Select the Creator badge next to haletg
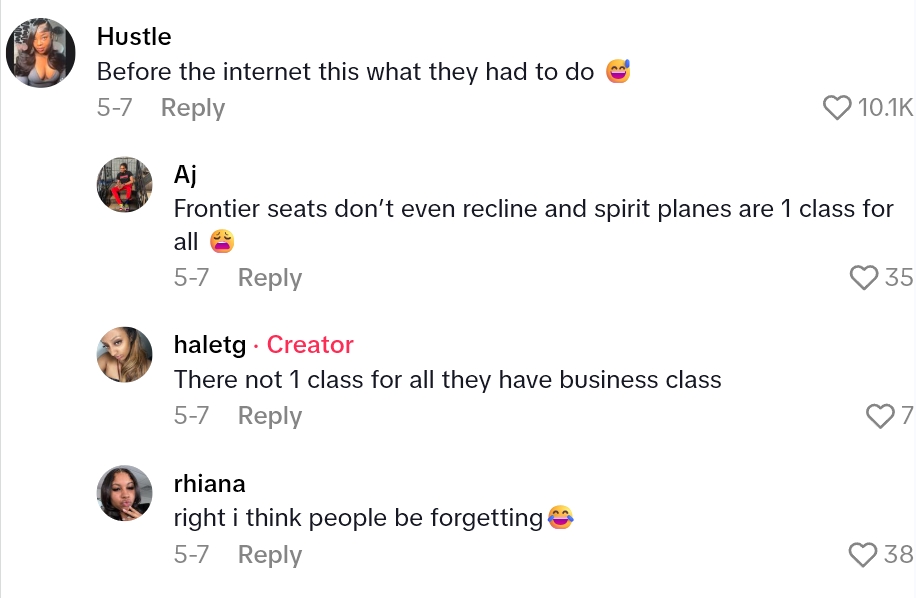The height and width of the screenshot is (598, 916). [x=310, y=345]
